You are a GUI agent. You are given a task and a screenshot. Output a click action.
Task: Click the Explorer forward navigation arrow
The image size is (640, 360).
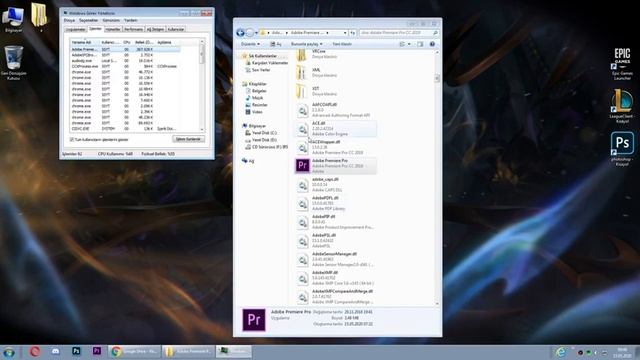tap(250, 33)
